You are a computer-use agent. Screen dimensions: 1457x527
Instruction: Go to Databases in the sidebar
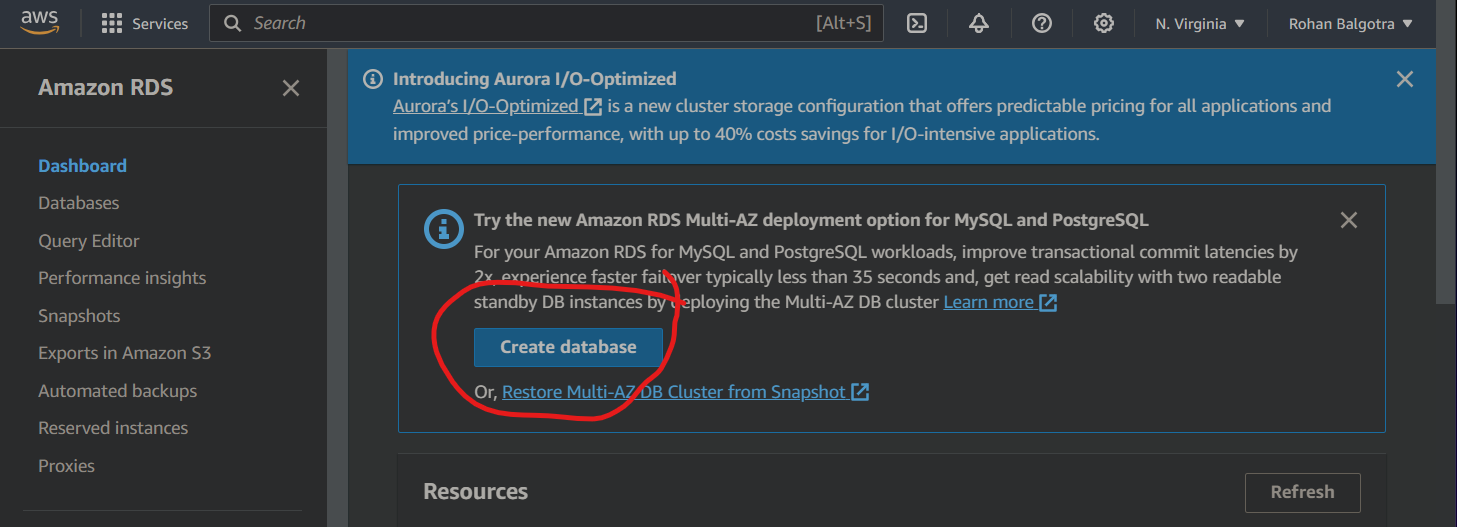point(78,203)
